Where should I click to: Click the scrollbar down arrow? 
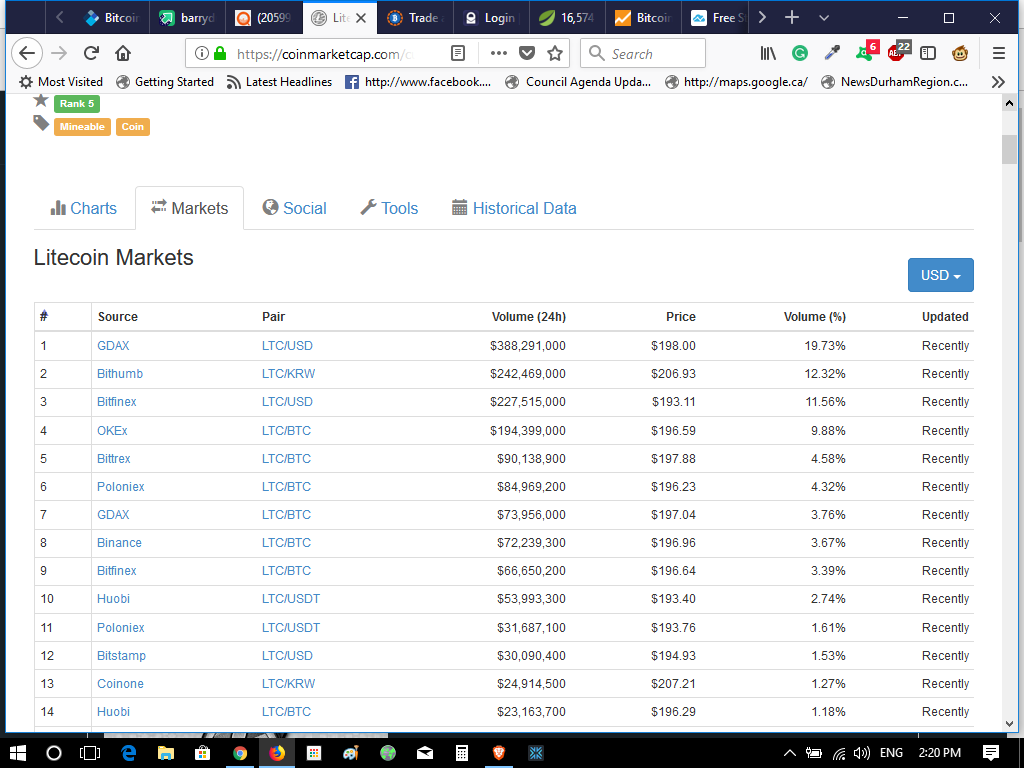(x=1009, y=724)
